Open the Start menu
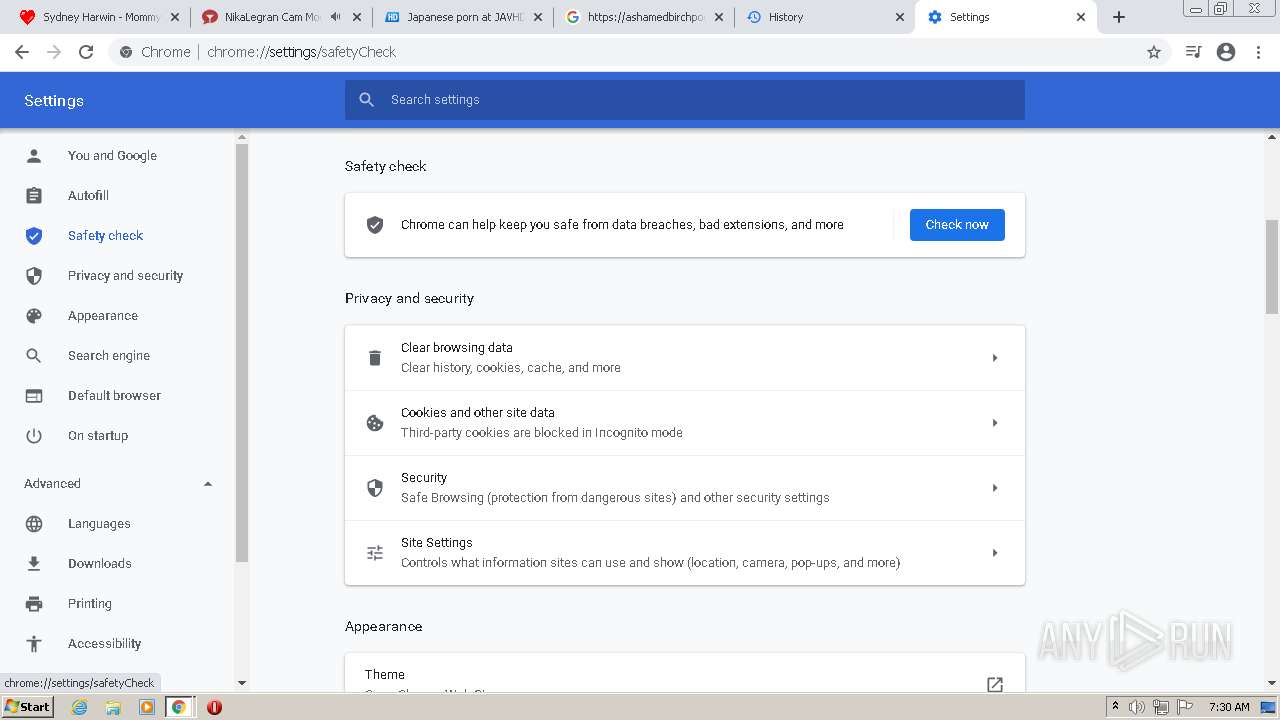 click(28, 707)
